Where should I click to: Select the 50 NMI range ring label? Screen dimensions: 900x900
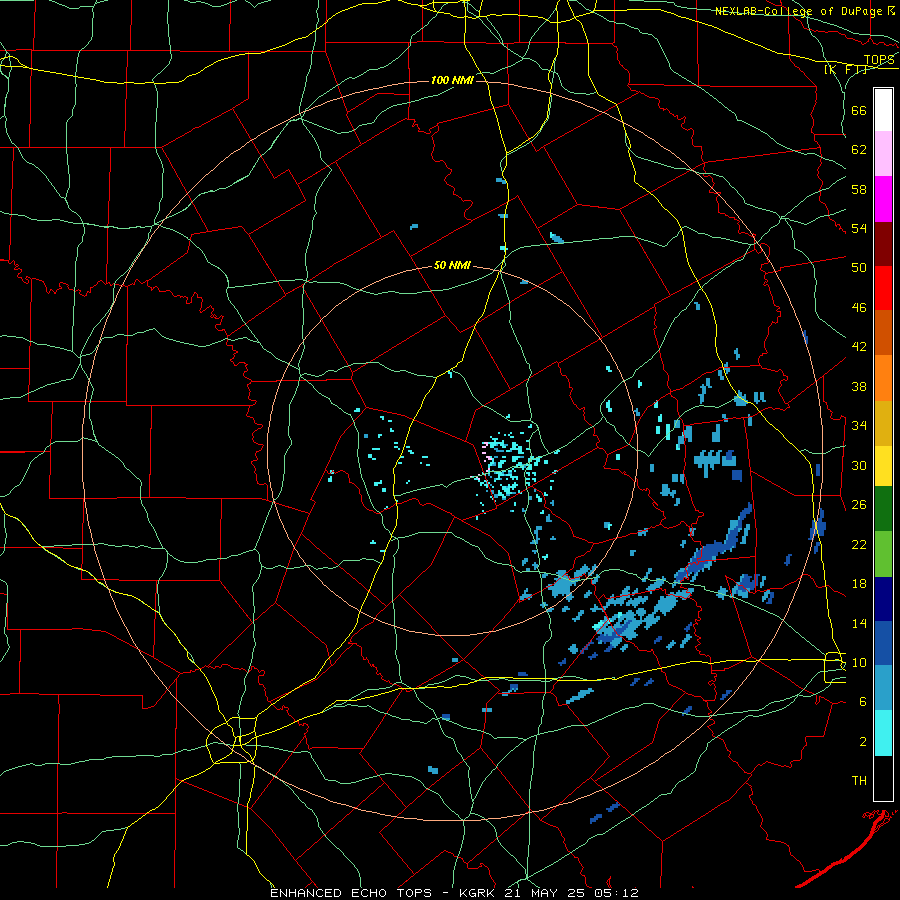[x=452, y=265]
